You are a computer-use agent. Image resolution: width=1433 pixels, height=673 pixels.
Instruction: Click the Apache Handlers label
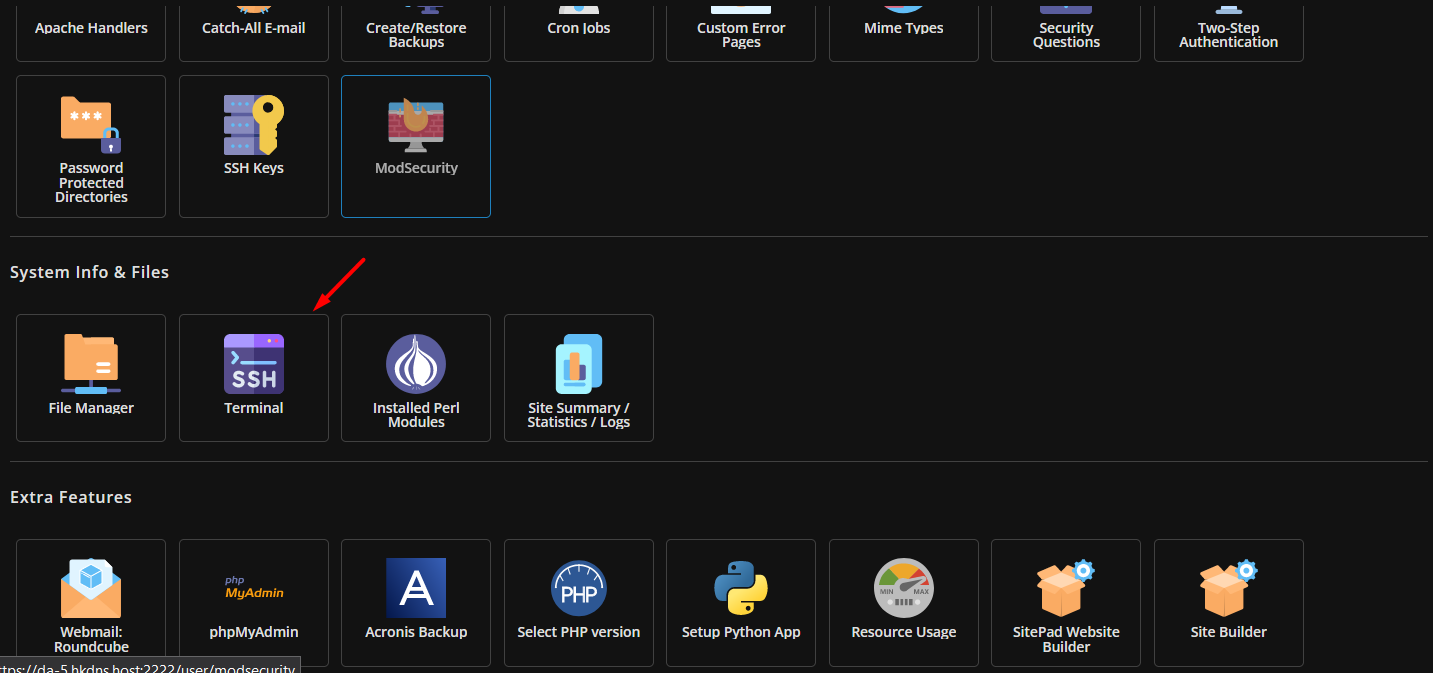pos(91,28)
